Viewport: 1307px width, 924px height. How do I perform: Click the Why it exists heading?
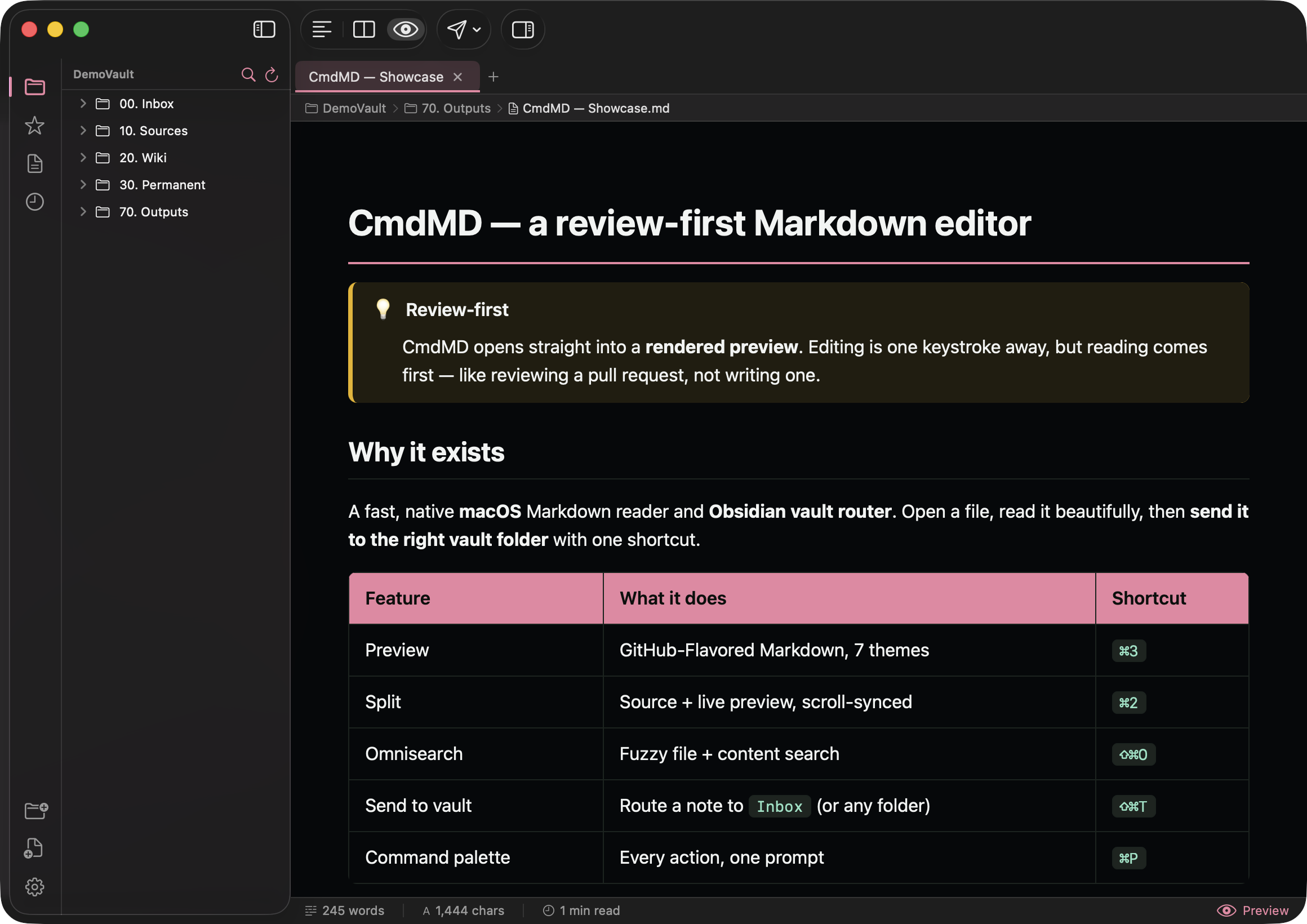tap(426, 452)
